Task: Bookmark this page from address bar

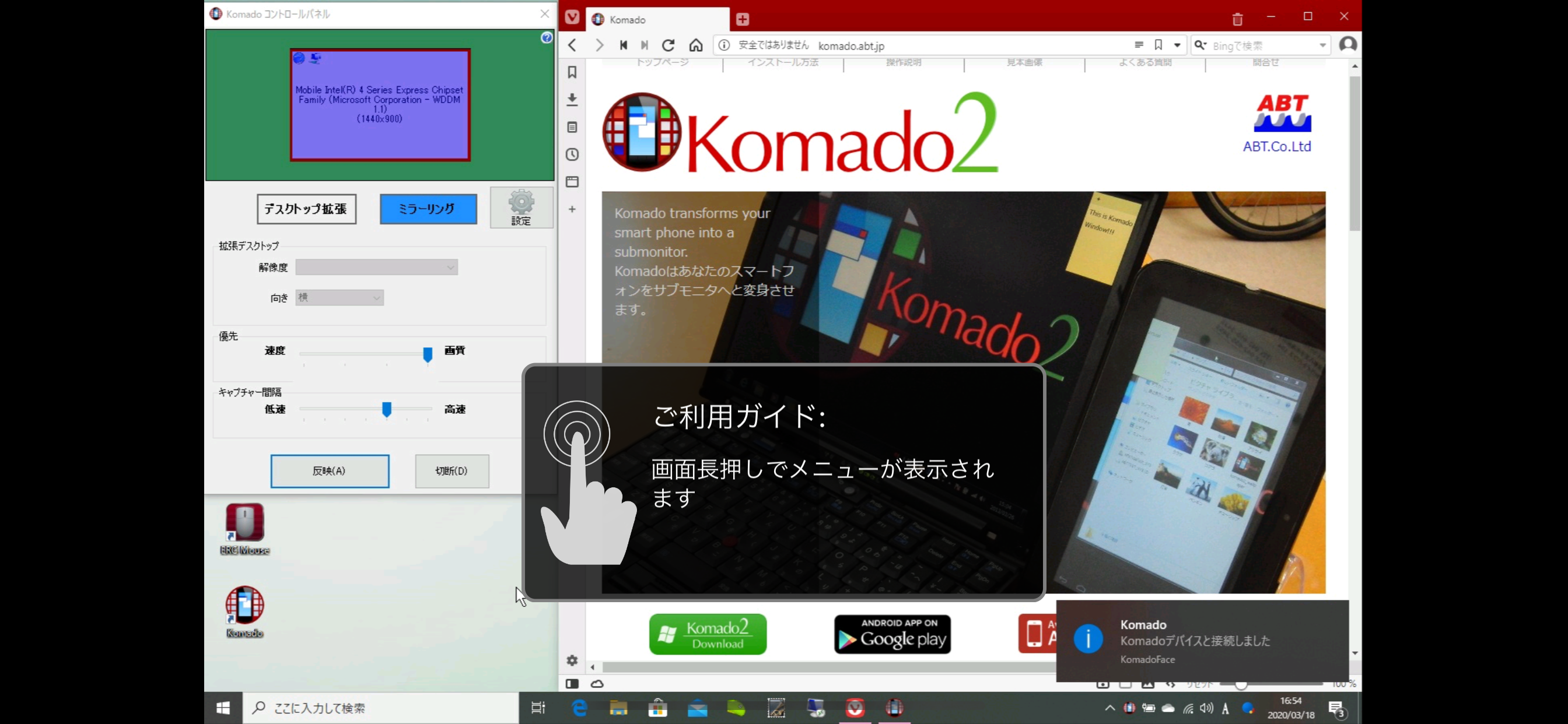Action: (x=1158, y=45)
